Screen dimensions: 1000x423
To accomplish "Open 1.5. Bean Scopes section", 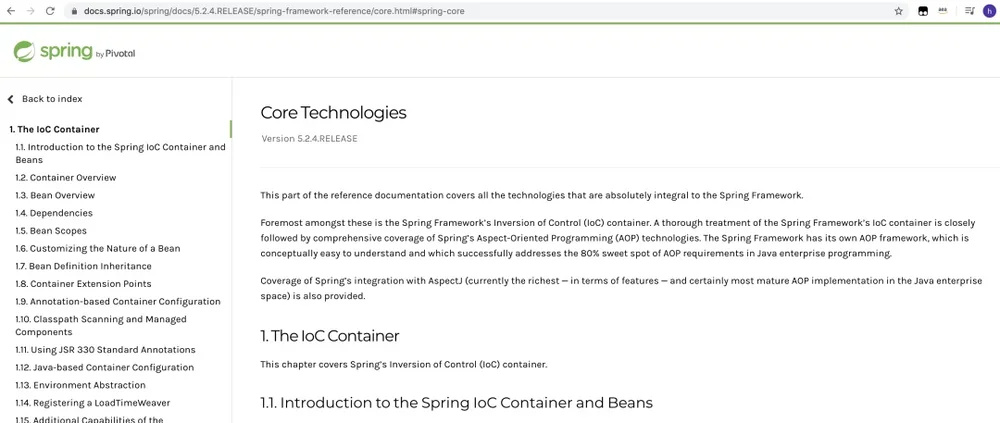I will point(51,230).
